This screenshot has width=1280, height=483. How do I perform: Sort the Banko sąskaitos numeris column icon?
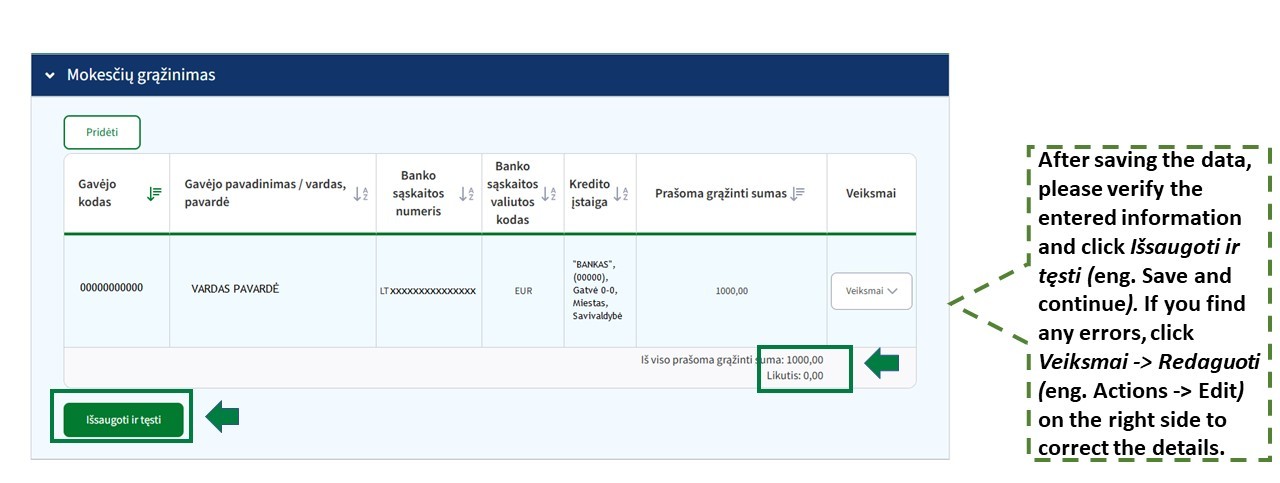[x=466, y=194]
